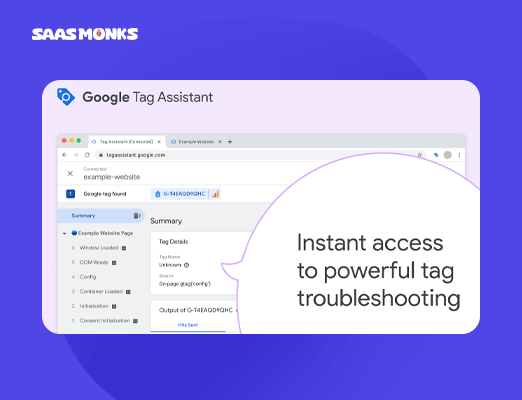Click the 'Google tag found' text
Viewport: 522px width, 400px height.
point(105,194)
